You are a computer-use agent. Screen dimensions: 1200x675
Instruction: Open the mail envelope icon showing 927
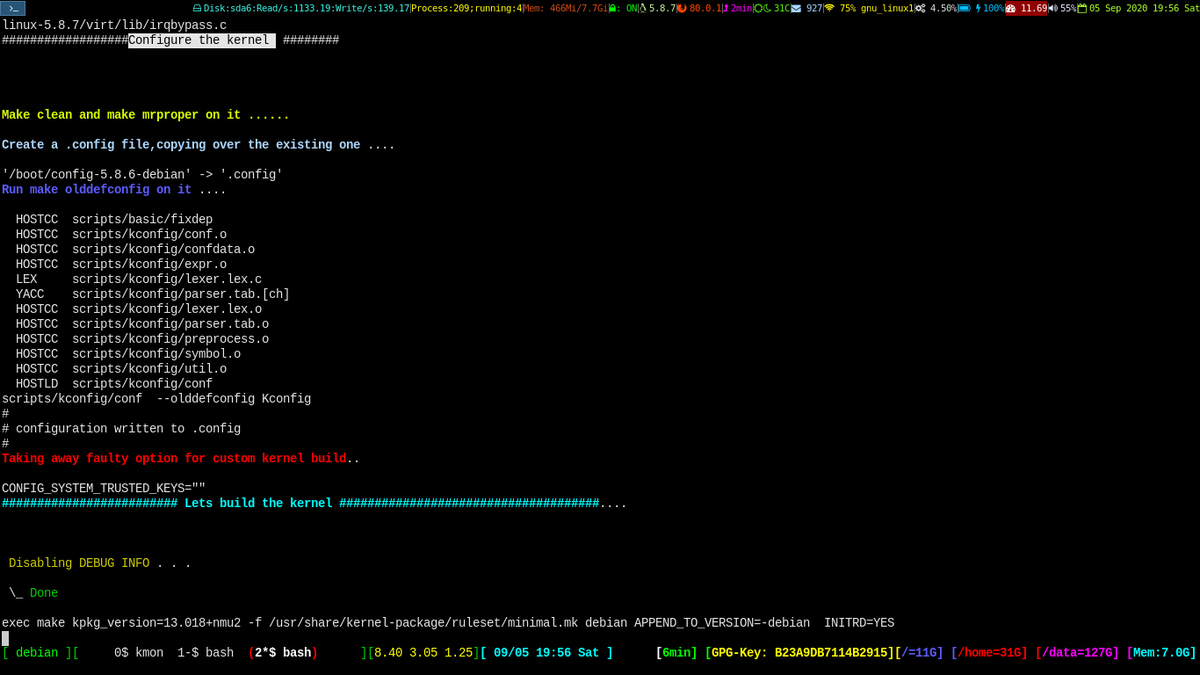(796, 8)
